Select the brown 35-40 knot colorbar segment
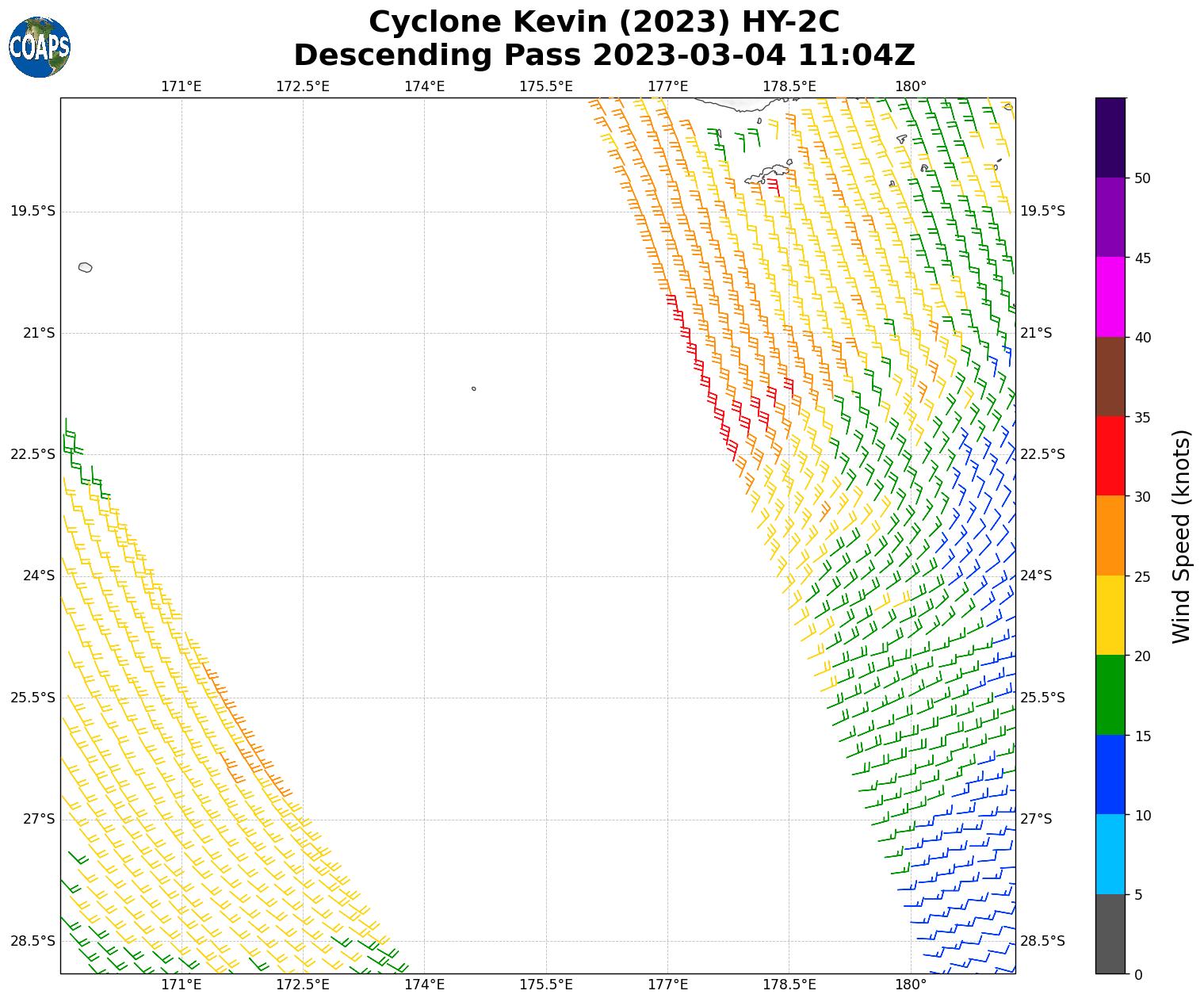 (x=1110, y=377)
